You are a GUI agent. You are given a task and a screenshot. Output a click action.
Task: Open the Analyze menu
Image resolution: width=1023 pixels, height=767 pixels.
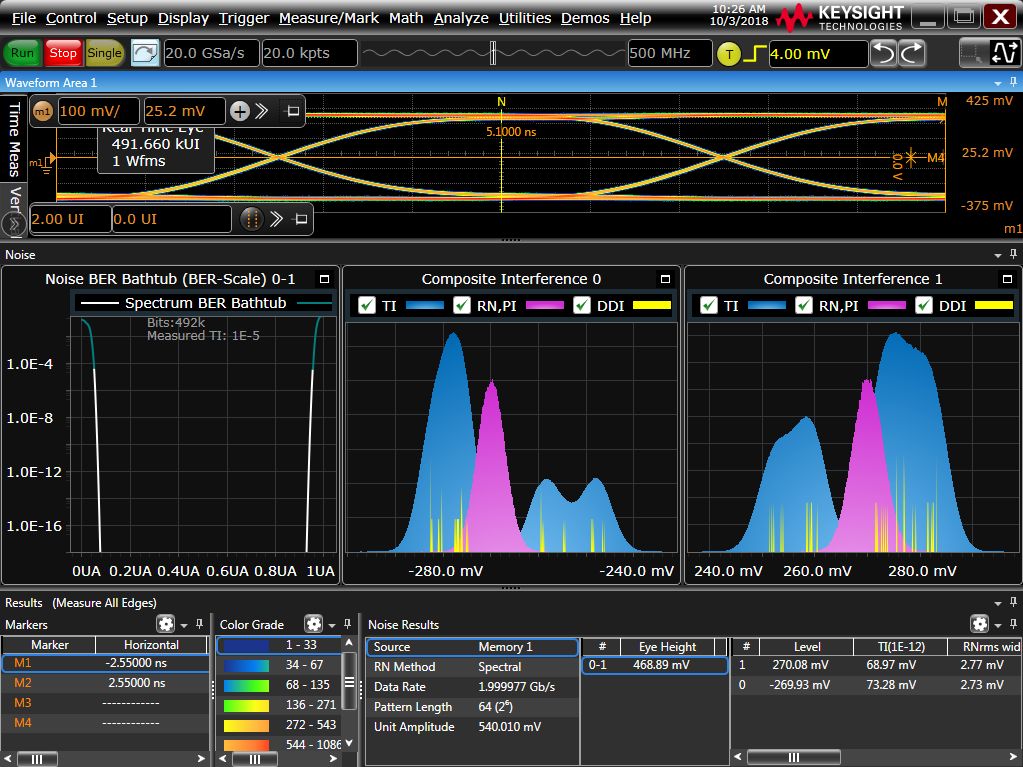pyautogui.click(x=460, y=18)
